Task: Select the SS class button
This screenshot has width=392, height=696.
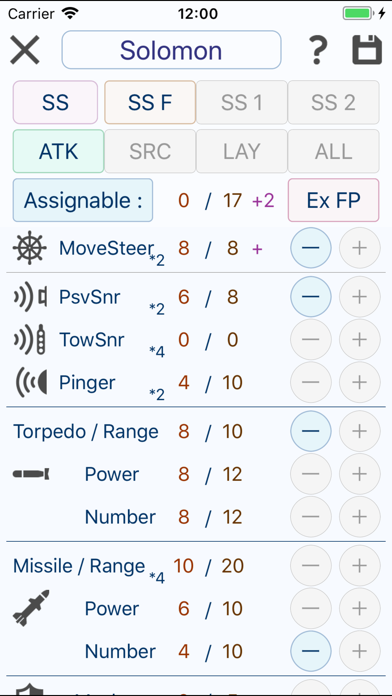Action: (55, 103)
